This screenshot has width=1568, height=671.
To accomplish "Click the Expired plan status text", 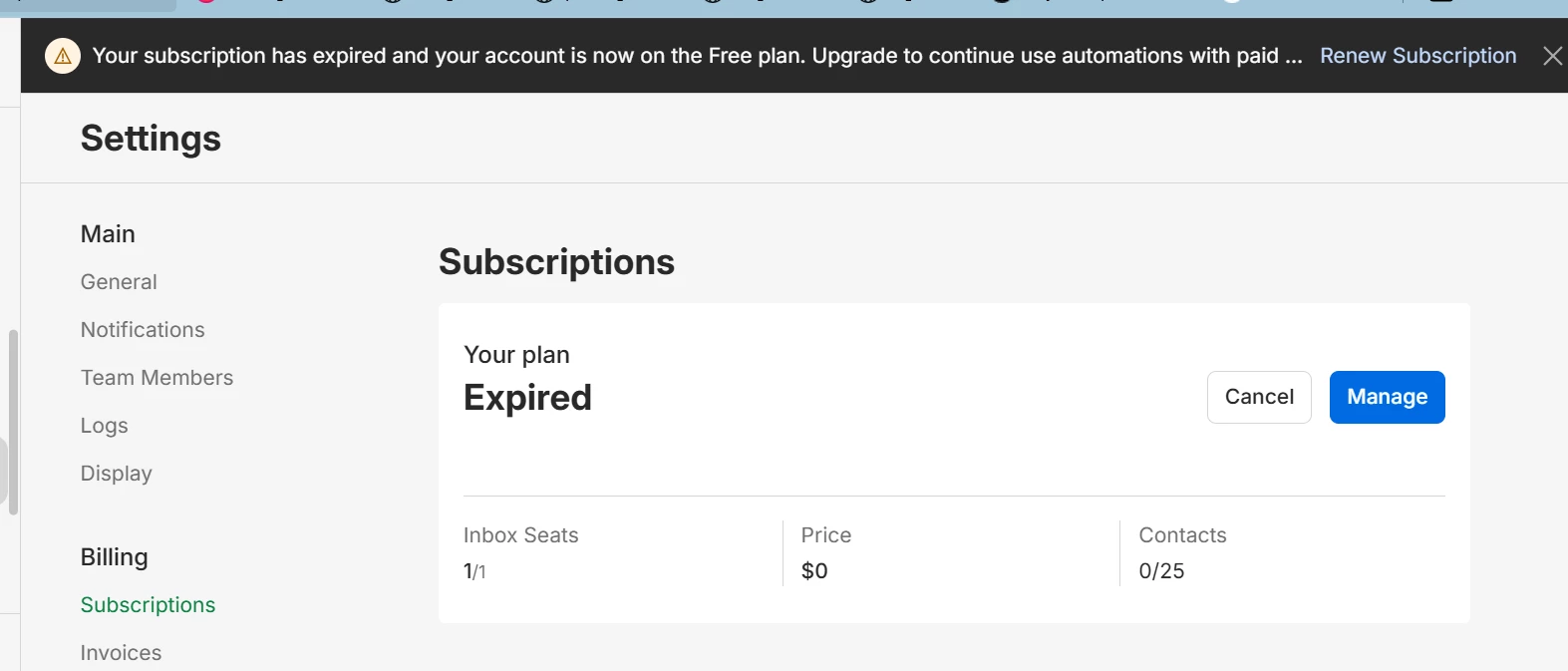I will coord(527,398).
